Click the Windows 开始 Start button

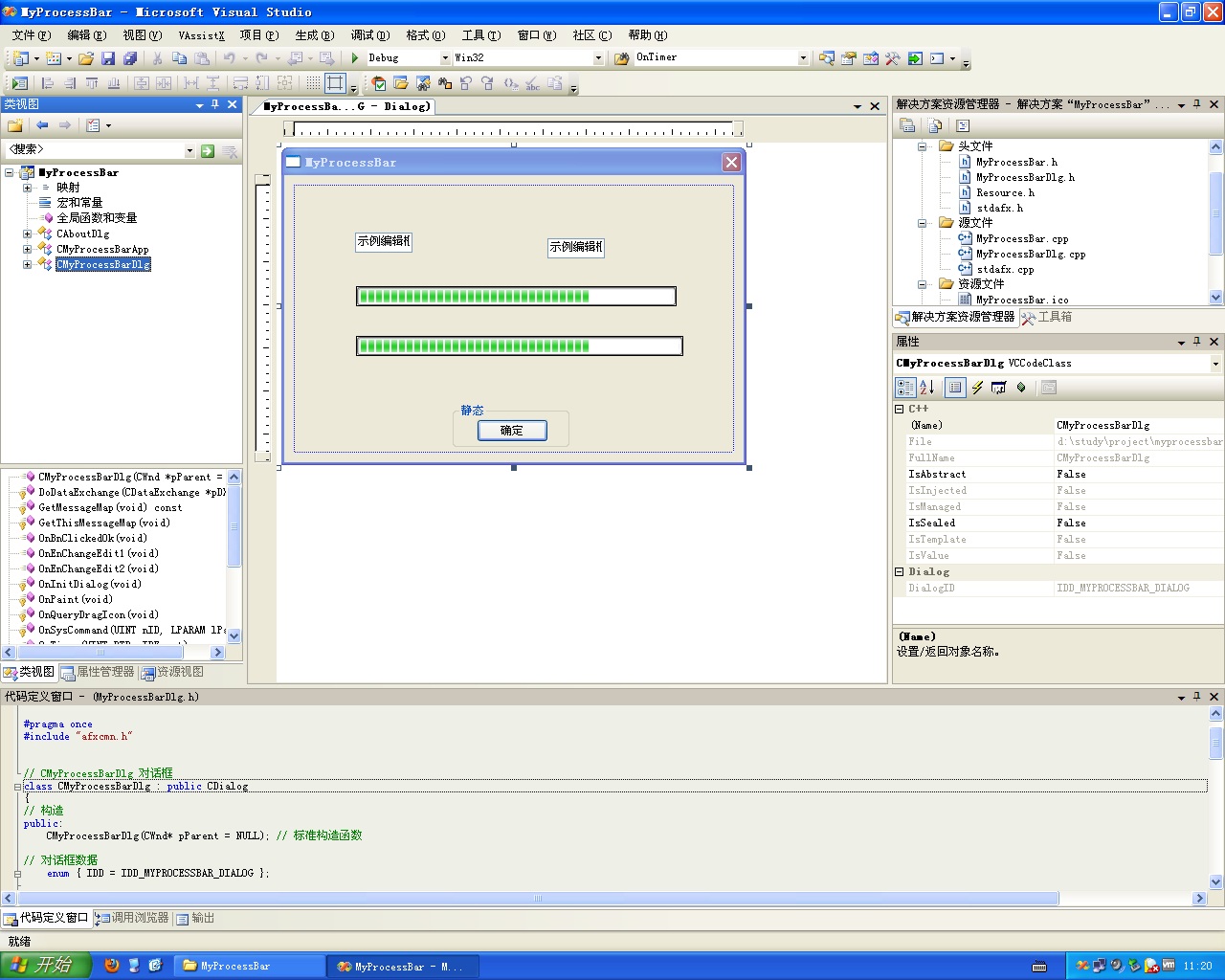(45, 966)
